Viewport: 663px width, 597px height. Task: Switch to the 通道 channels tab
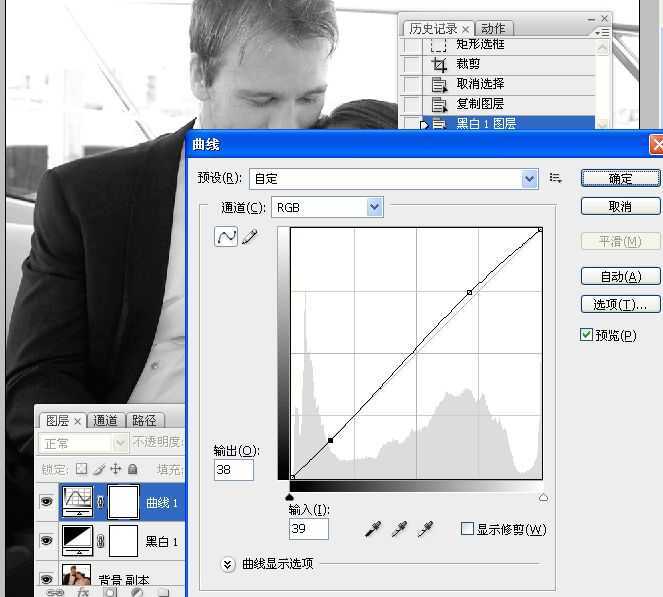click(x=104, y=420)
